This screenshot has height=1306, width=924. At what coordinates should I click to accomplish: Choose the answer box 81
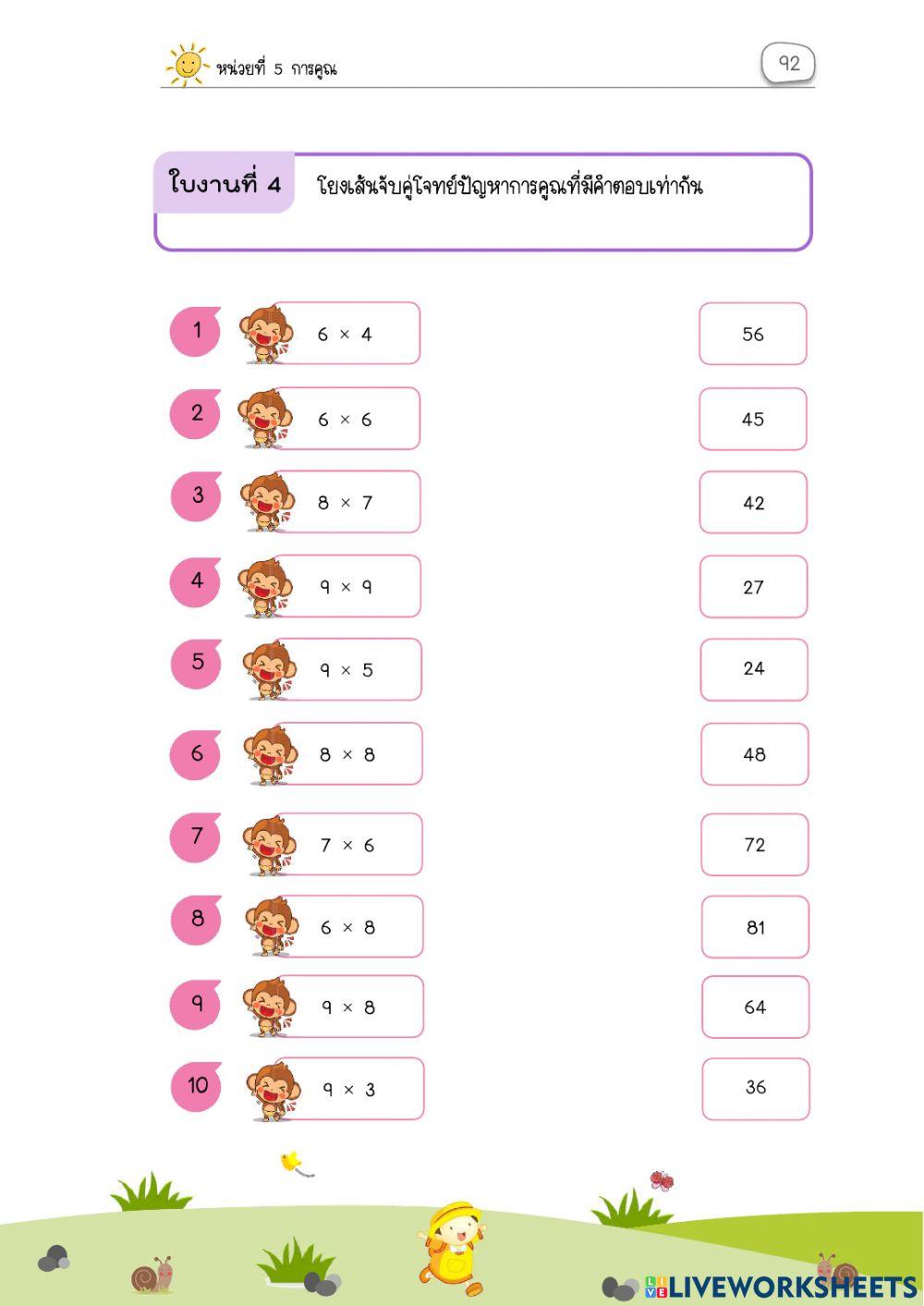tap(755, 927)
